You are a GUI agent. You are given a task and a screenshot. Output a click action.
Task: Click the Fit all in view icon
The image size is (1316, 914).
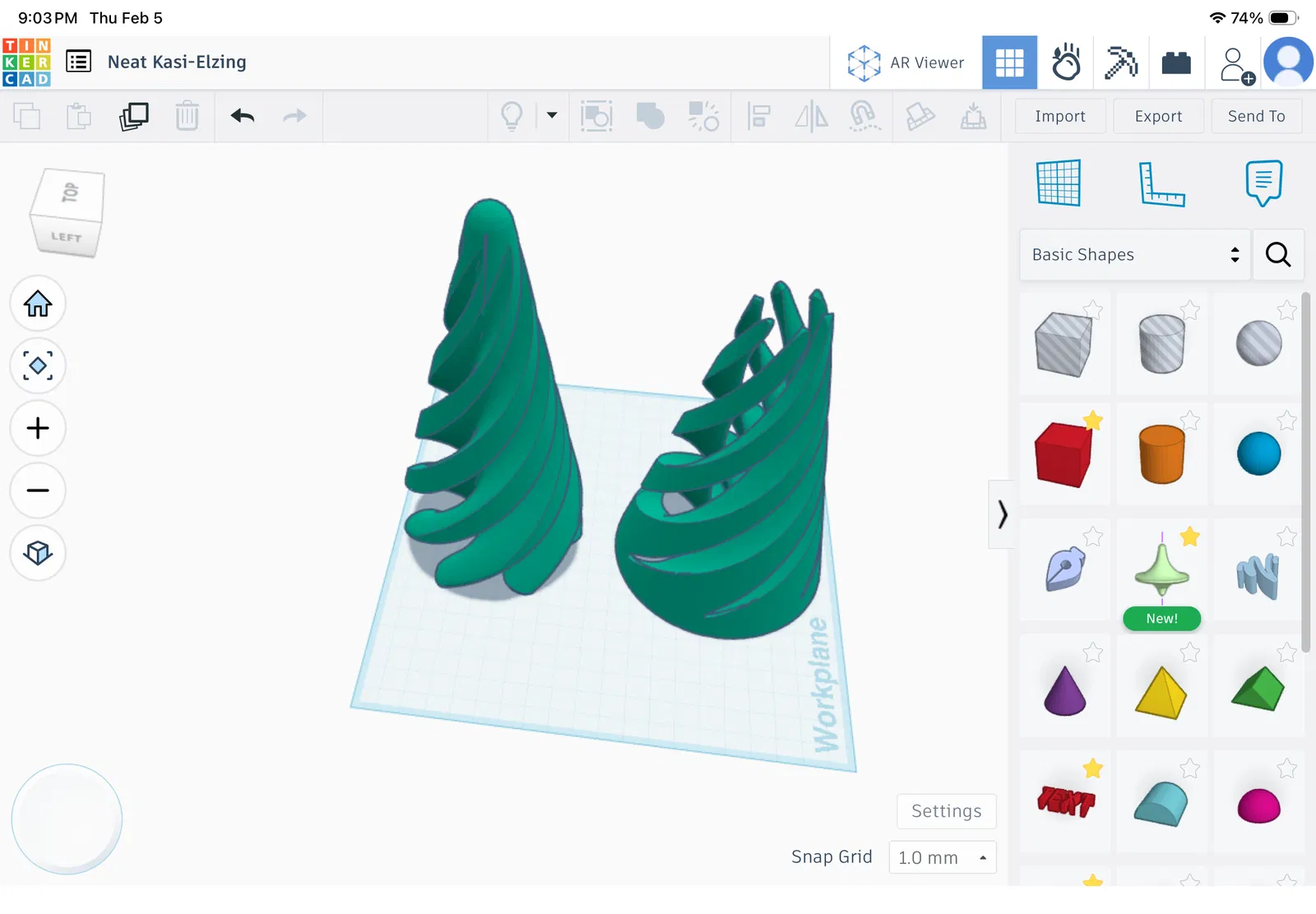(x=38, y=365)
